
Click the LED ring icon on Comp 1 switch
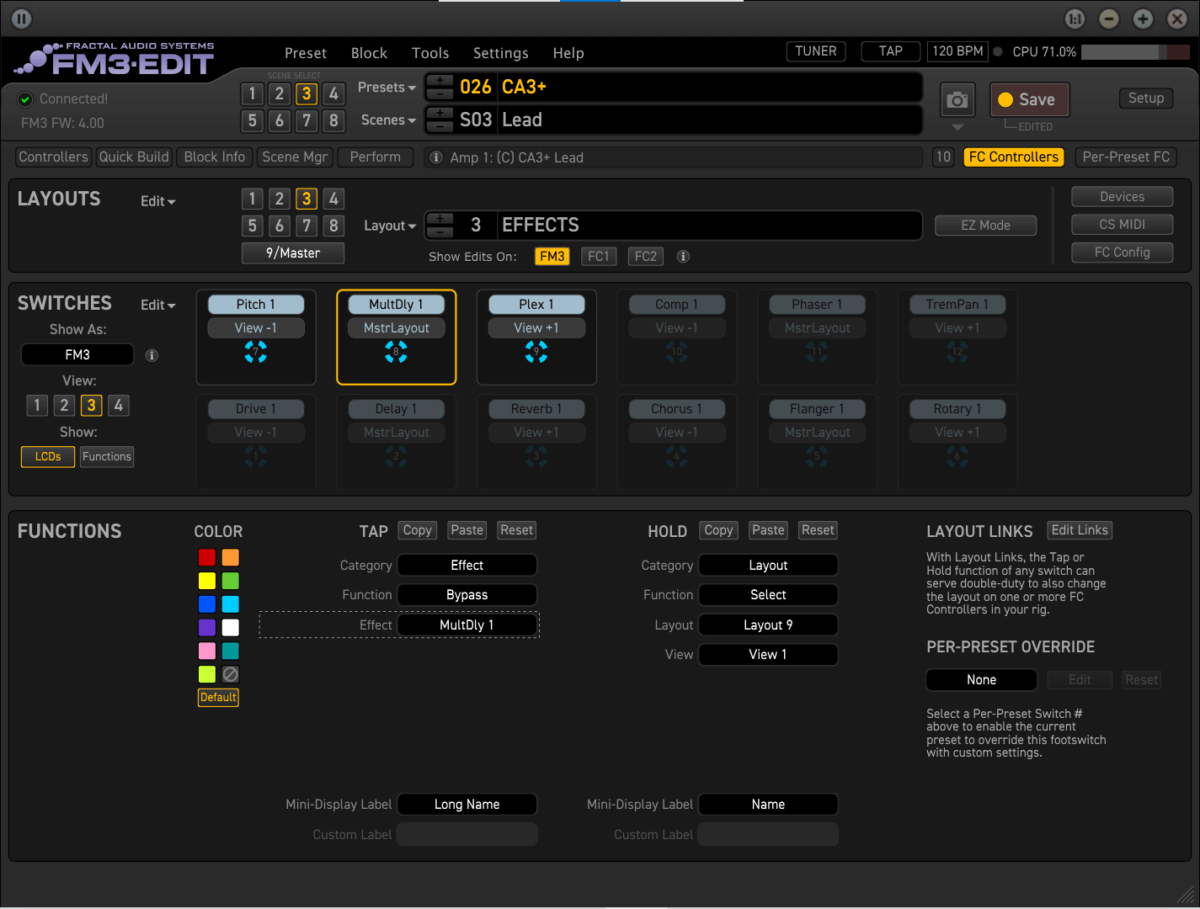click(x=676, y=352)
